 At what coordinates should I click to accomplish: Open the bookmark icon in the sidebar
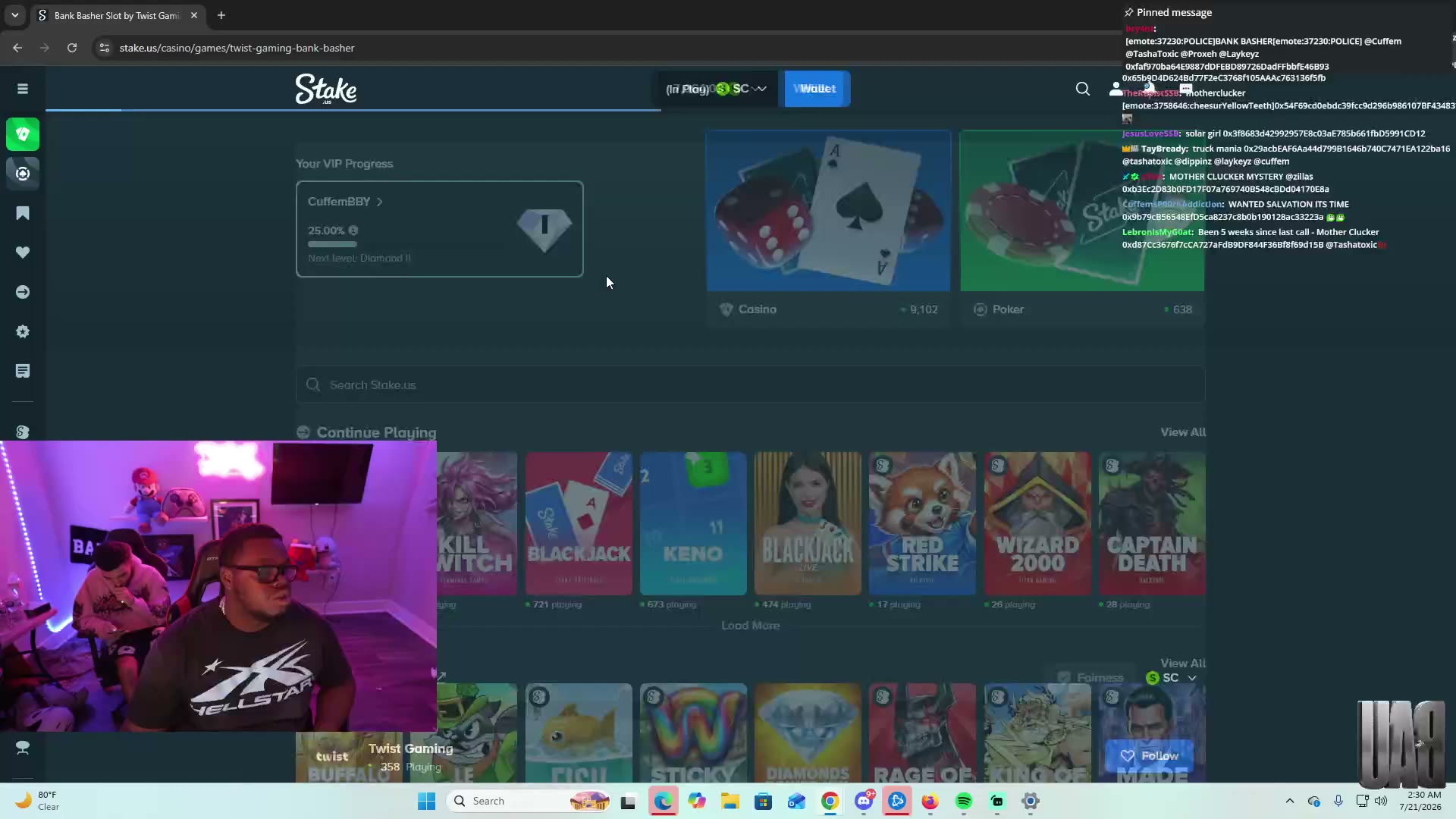(x=23, y=213)
